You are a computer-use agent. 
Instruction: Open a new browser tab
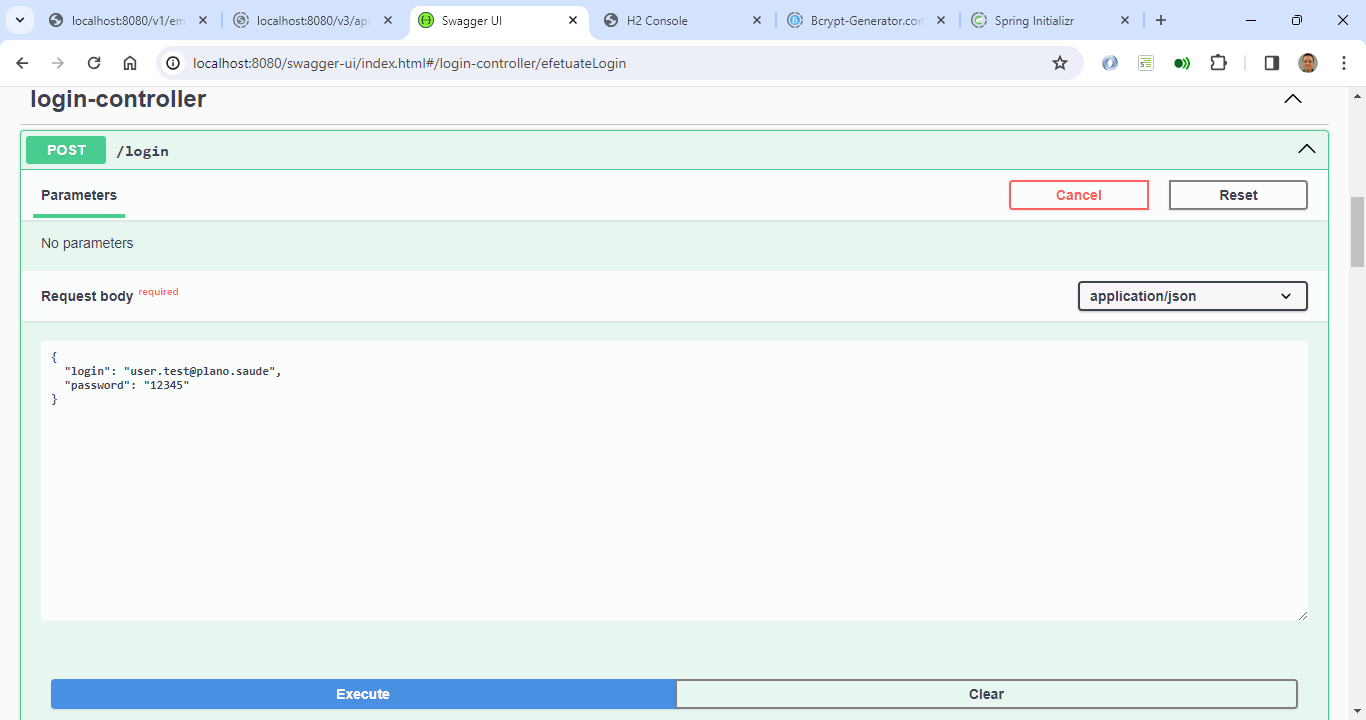tap(1161, 20)
